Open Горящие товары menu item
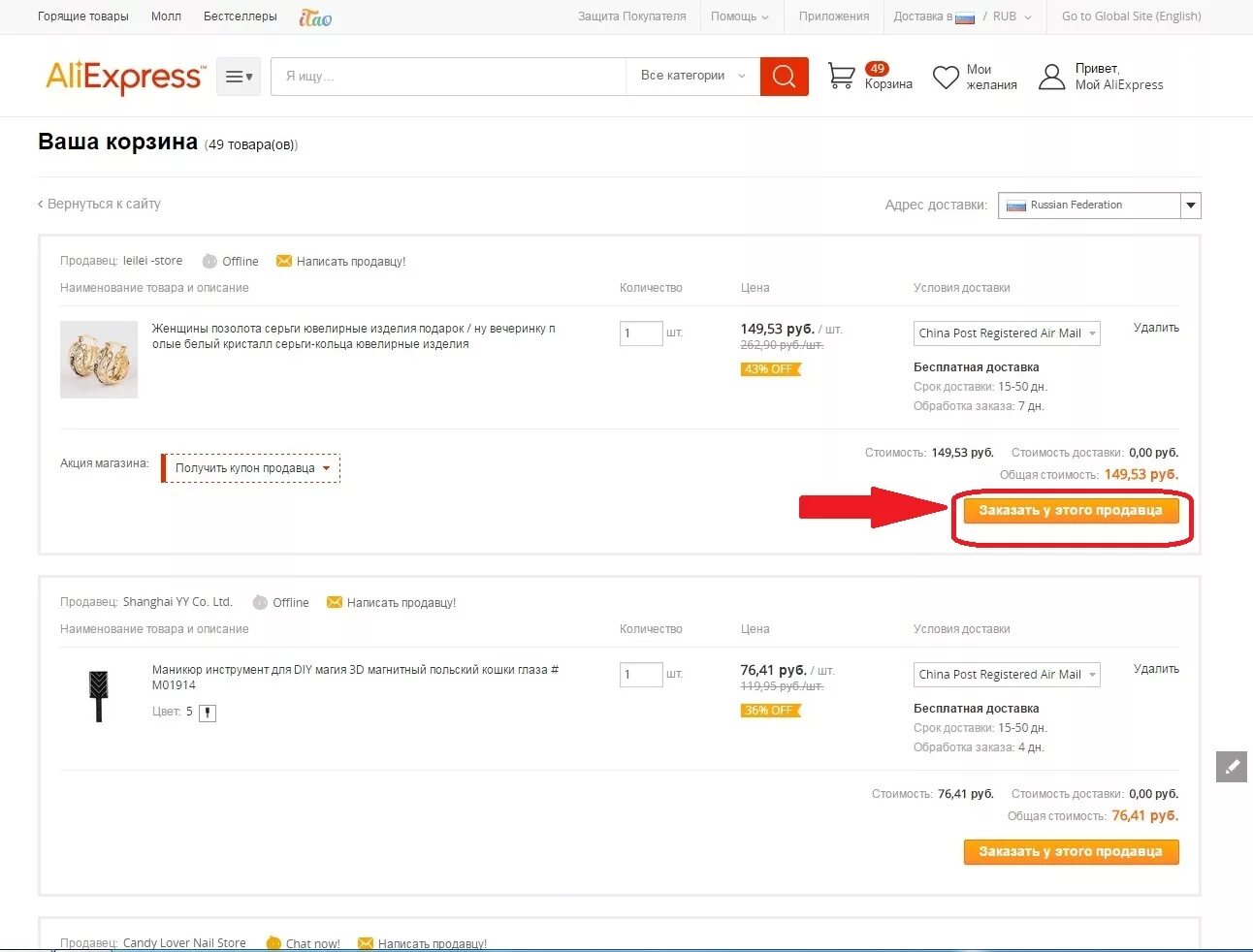Image resolution: width=1253 pixels, height=952 pixels. (x=82, y=16)
